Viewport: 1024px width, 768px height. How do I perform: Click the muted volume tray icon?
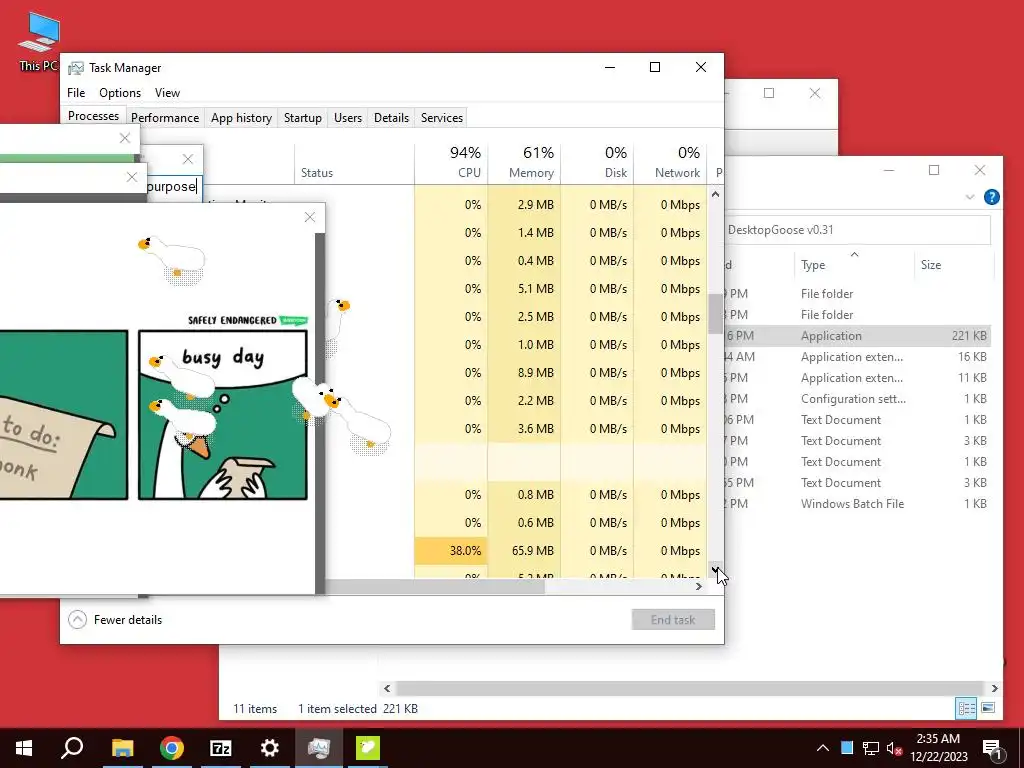click(x=895, y=748)
